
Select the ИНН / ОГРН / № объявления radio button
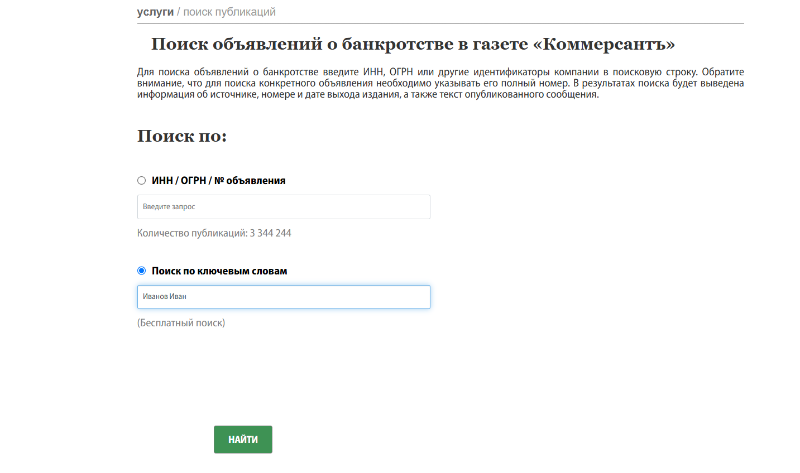click(x=141, y=181)
